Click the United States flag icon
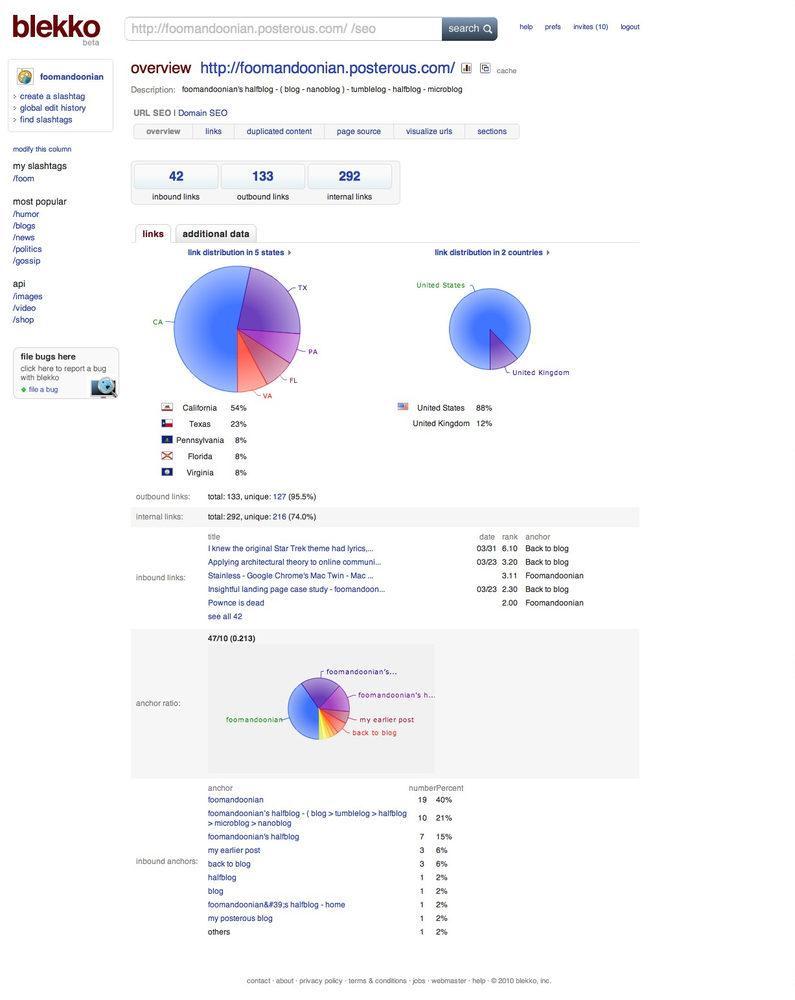The height and width of the screenshot is (1000, 795). [x=403, y=406]
